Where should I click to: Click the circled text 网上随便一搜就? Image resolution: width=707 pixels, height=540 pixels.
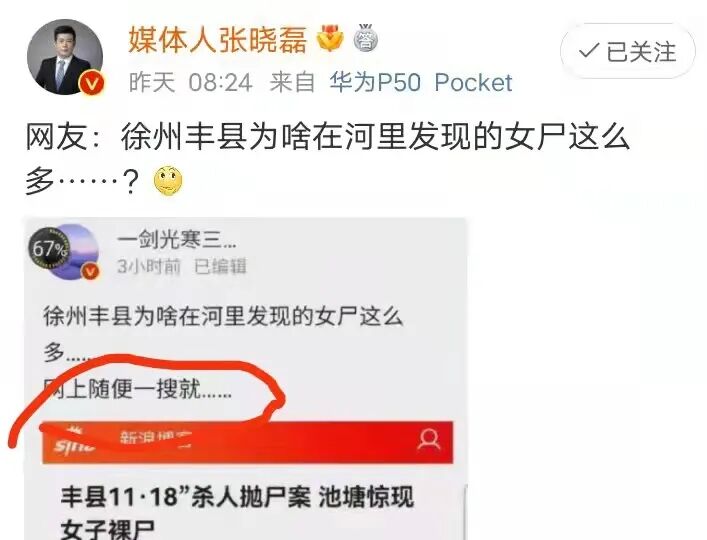(x=138, y=389)
